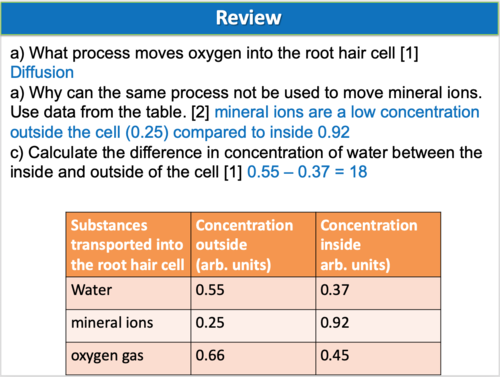The image size is (500, 377).
Task: Click the answer 0.55 – 0.37 = 18
Action: click(307, 172)
